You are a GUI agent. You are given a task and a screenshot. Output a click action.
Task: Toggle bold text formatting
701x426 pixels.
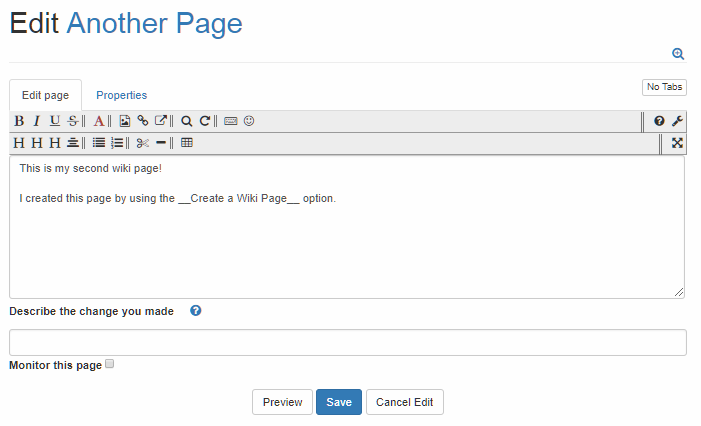[19, 121]
